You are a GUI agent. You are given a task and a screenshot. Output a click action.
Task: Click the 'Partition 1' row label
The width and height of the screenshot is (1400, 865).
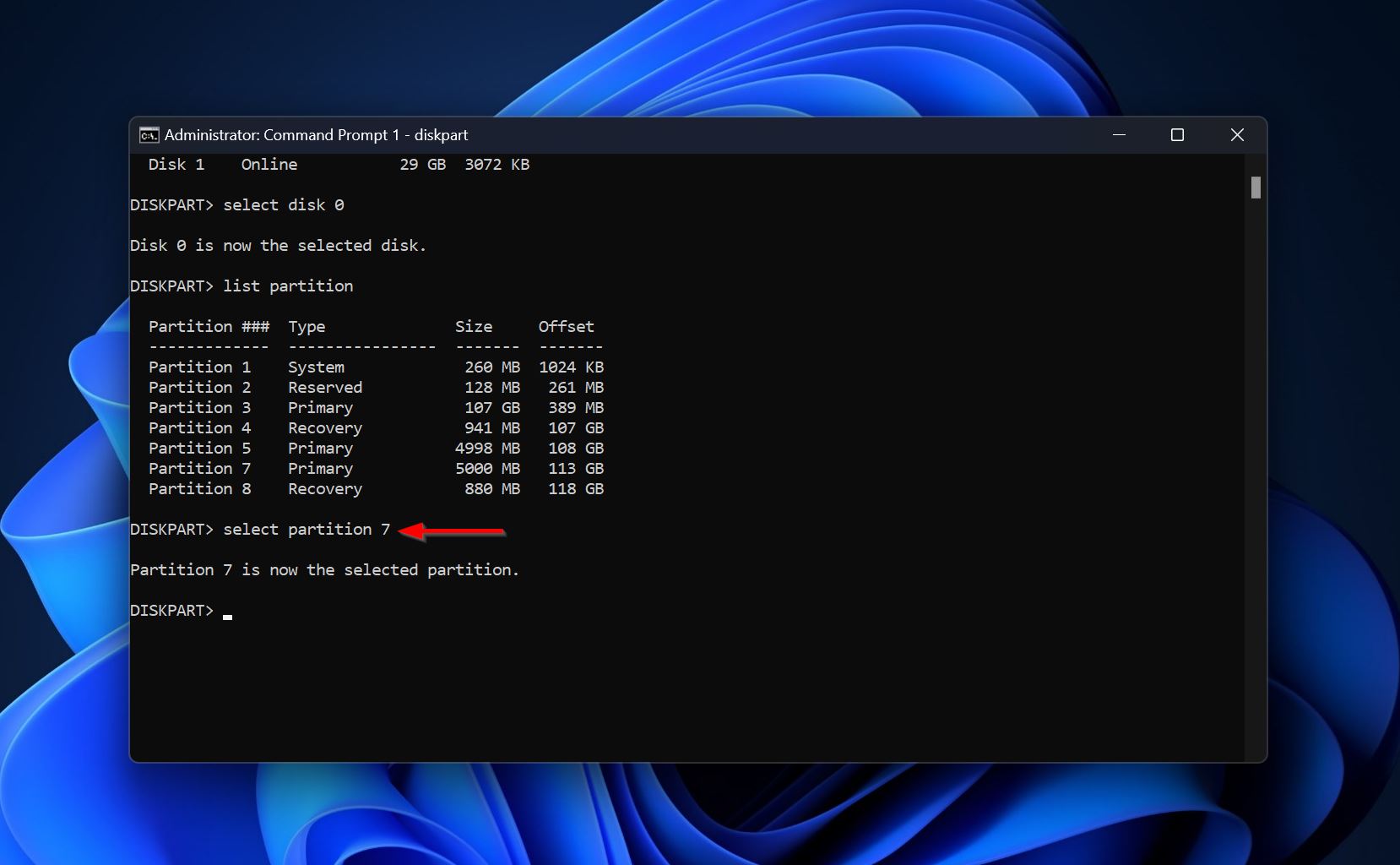(199, 367)
